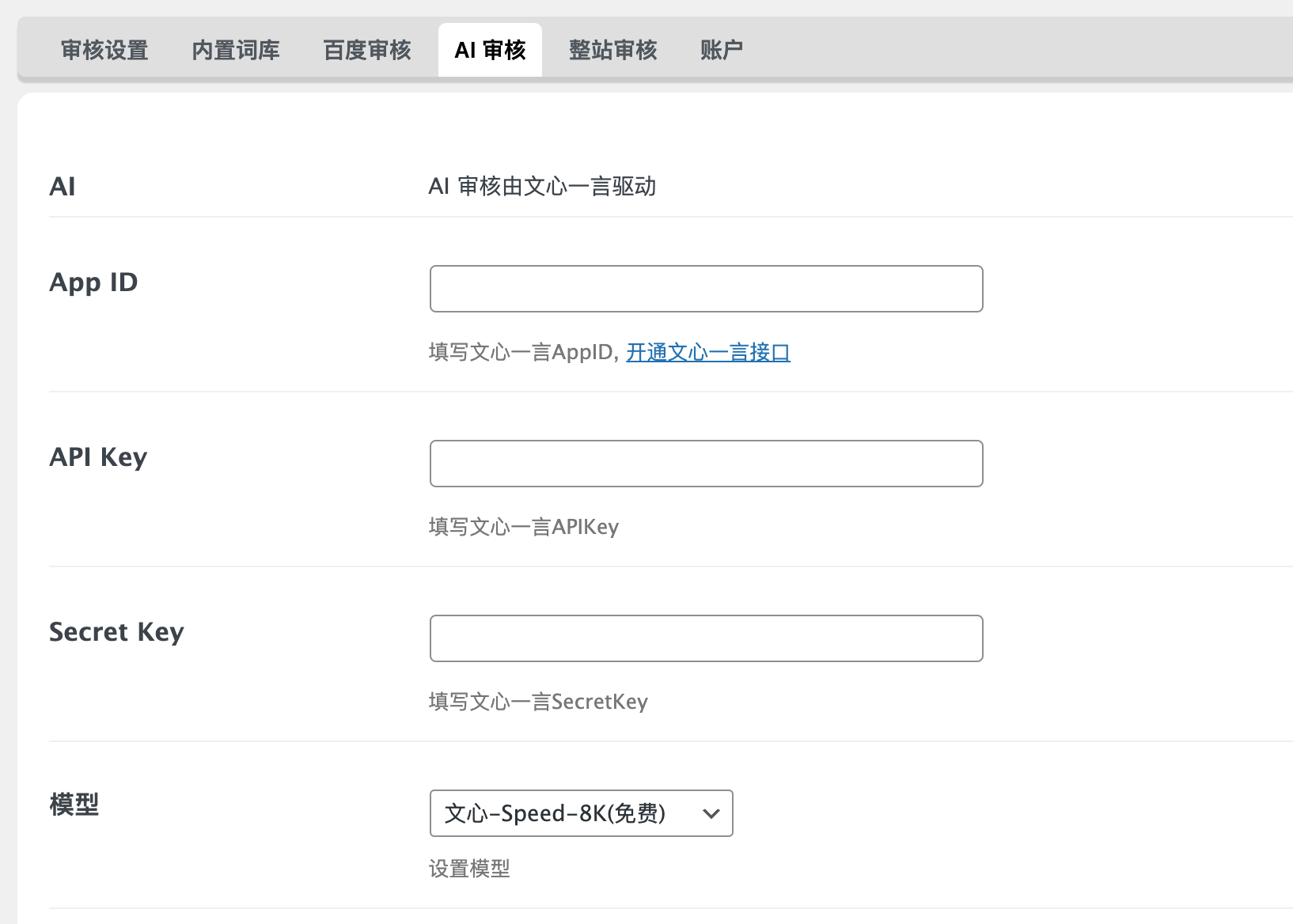Click the App ID input field

(x=706, y=289)
